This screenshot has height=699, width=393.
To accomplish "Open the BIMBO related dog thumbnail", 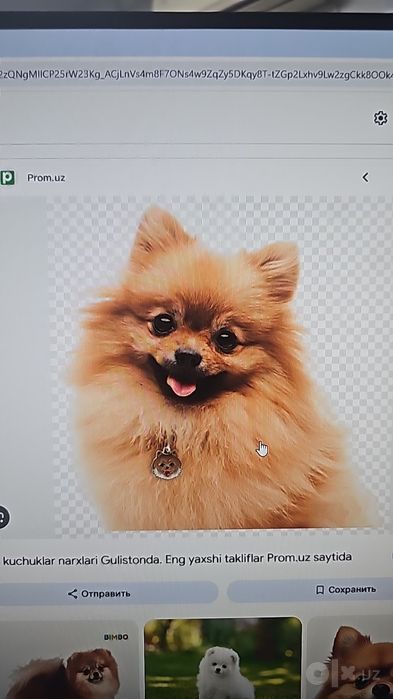I will (x=67, y=660).
